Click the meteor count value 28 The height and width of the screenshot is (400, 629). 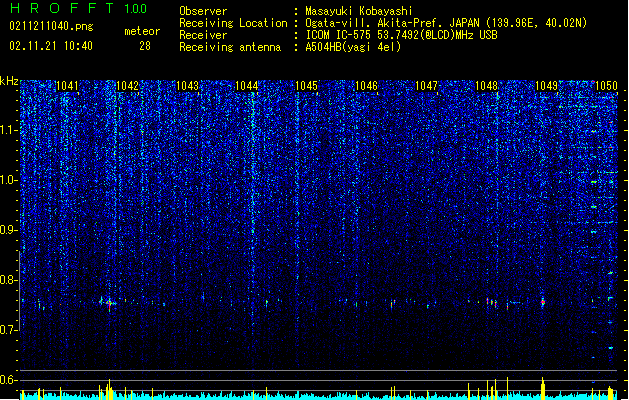tap(145, 46)
